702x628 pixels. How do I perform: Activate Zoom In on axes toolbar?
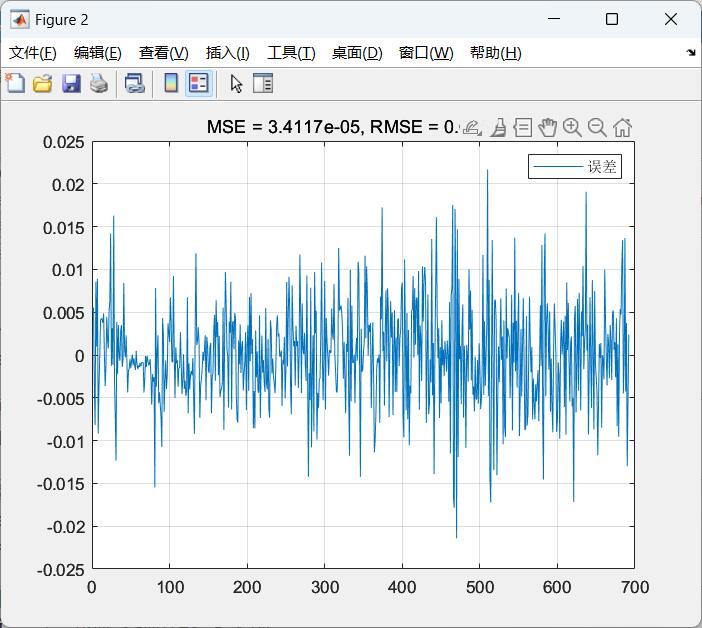572,127
